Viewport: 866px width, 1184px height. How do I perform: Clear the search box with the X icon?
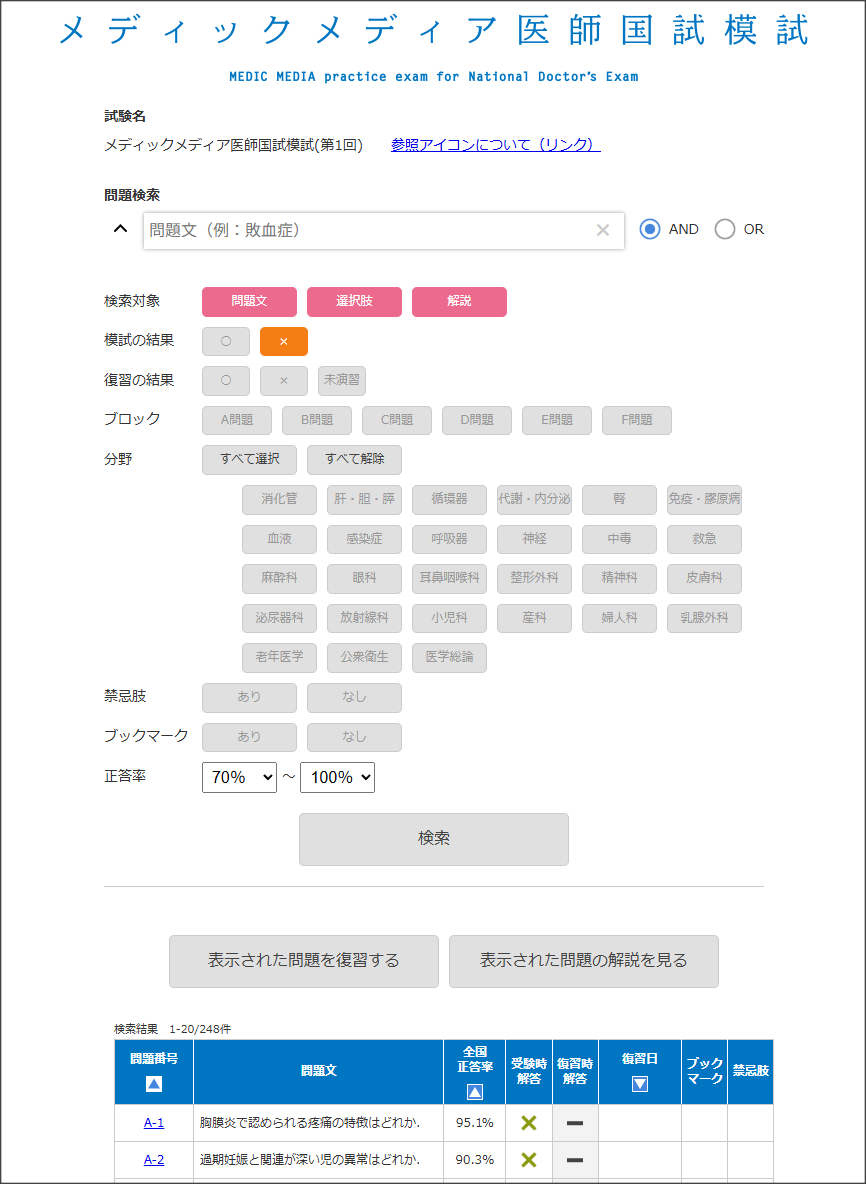pos(602,230)
